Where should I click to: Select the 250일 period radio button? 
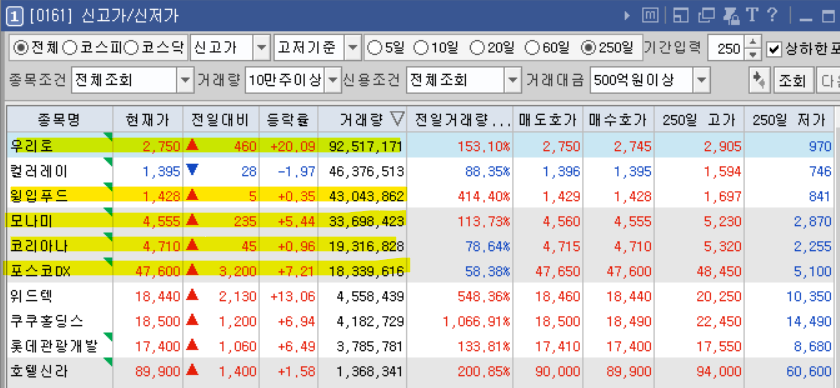(588, 49)
